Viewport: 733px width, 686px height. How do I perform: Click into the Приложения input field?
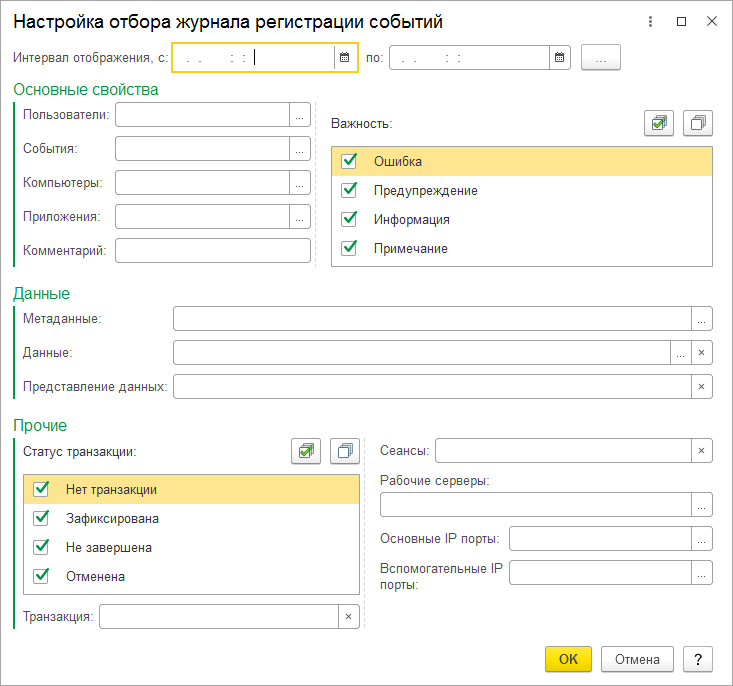[x=202, y=217]
